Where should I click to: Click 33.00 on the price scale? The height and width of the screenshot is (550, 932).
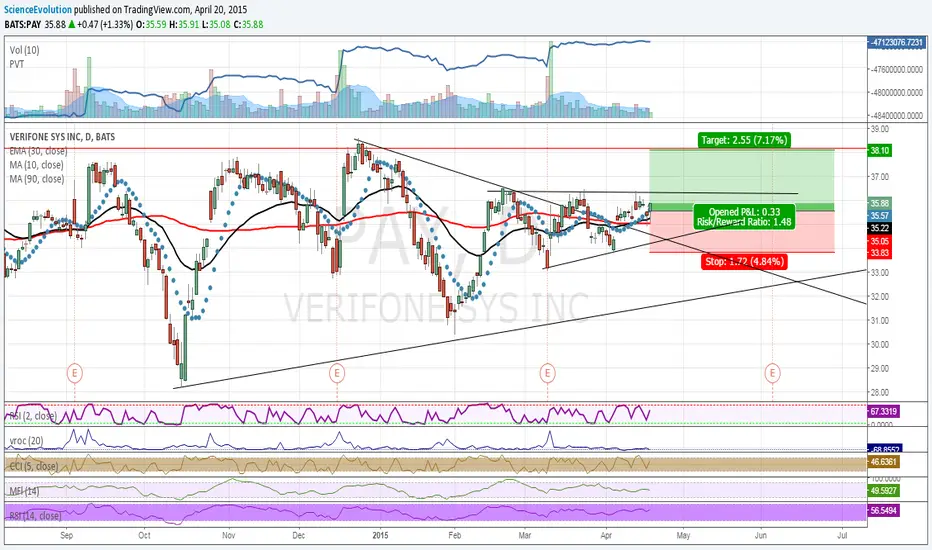coord(880,272)
